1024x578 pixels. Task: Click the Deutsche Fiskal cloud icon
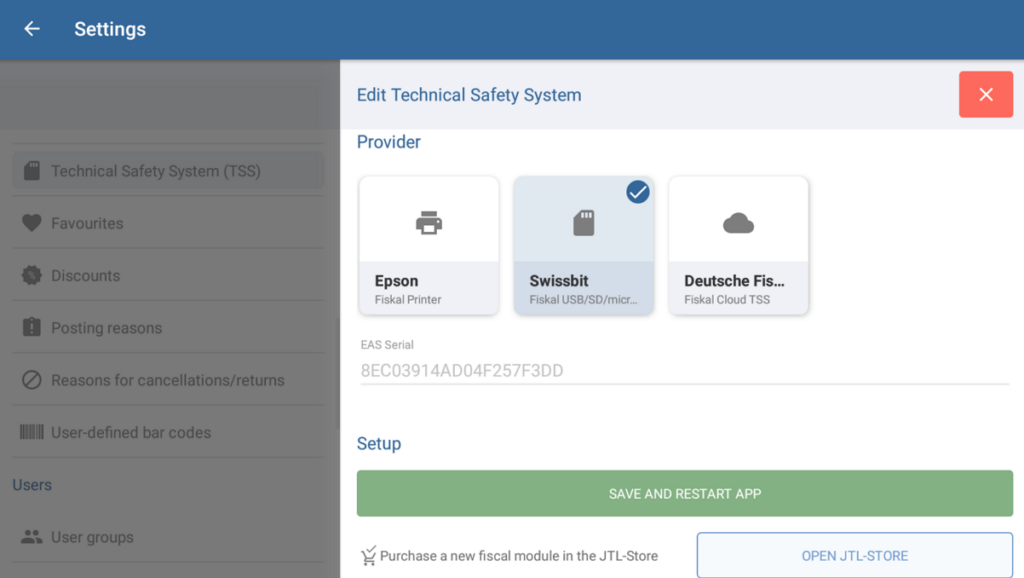(738, 223)
